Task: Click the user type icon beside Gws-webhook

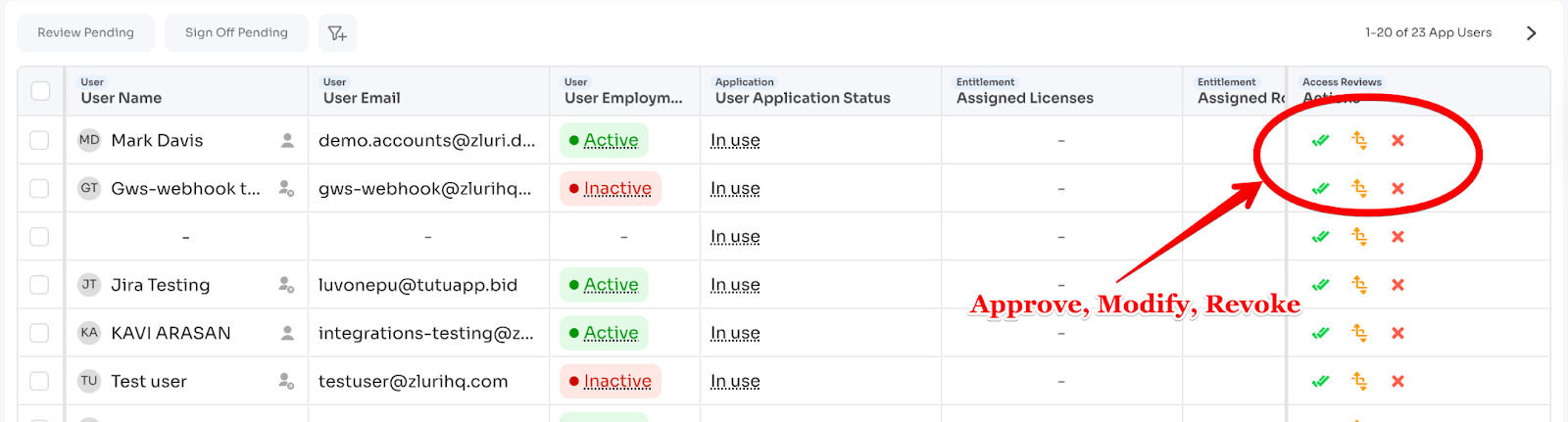Action: click(x=286, y=188)
